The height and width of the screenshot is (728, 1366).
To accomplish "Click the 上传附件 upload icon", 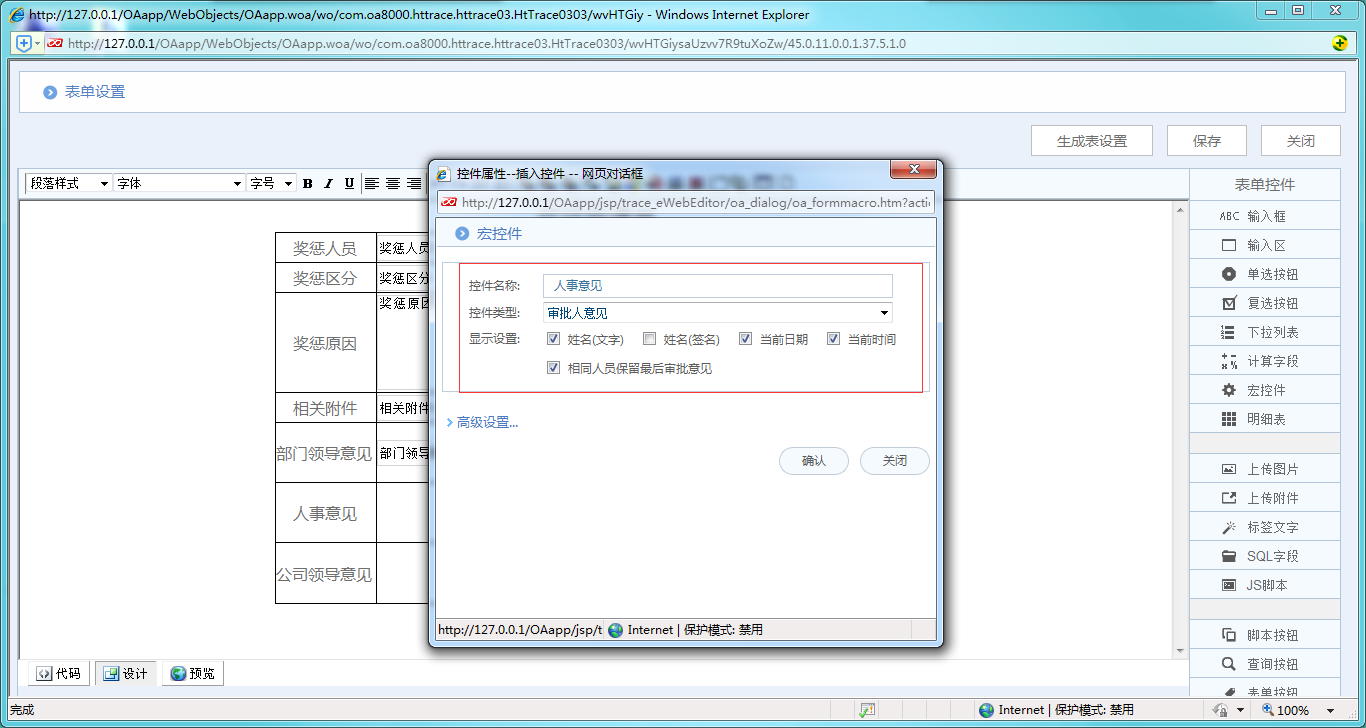I will [1229, 498].
